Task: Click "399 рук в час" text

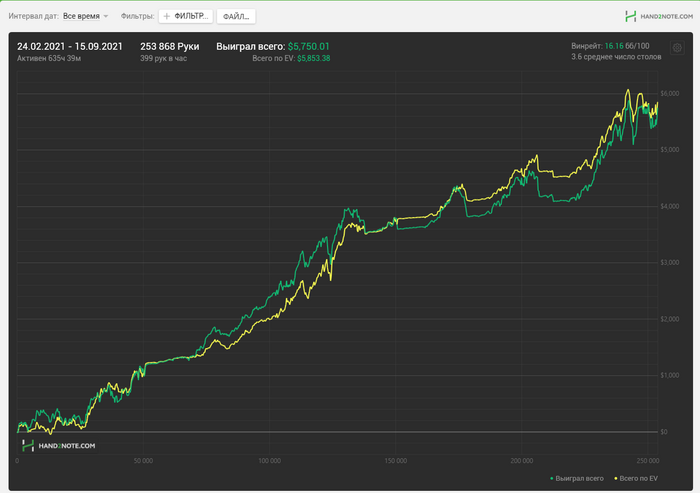Action: click(x=163, y=58)
